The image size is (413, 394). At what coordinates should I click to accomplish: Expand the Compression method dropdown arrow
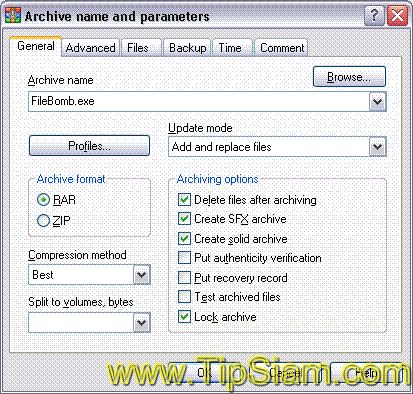tap(141, 275)
